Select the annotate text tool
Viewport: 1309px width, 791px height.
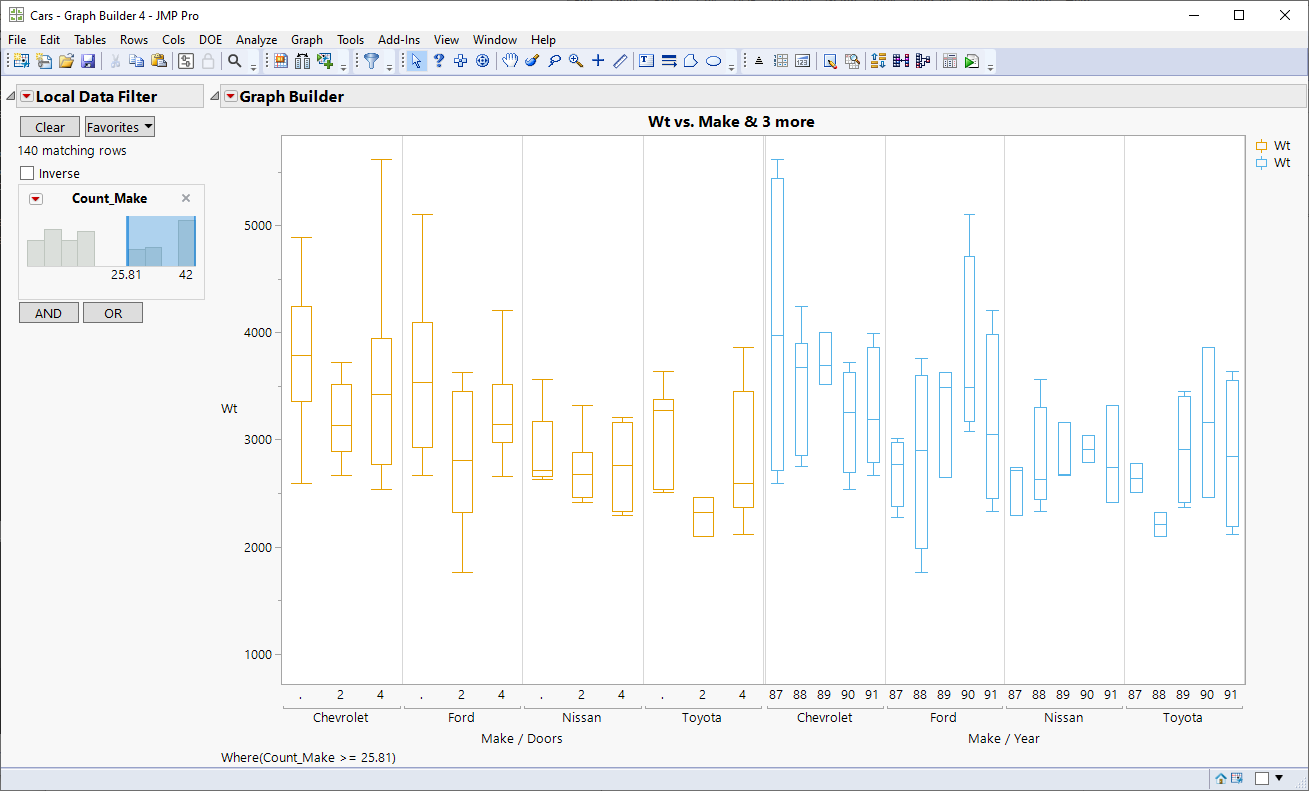point(646,61)
